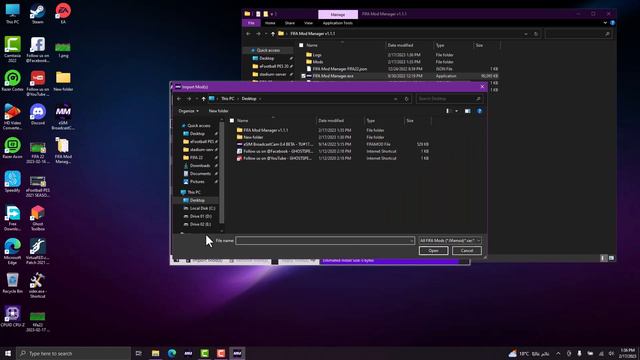Click the Cancel button
This screenshot has width=640, height=360.
pos(467,251)
